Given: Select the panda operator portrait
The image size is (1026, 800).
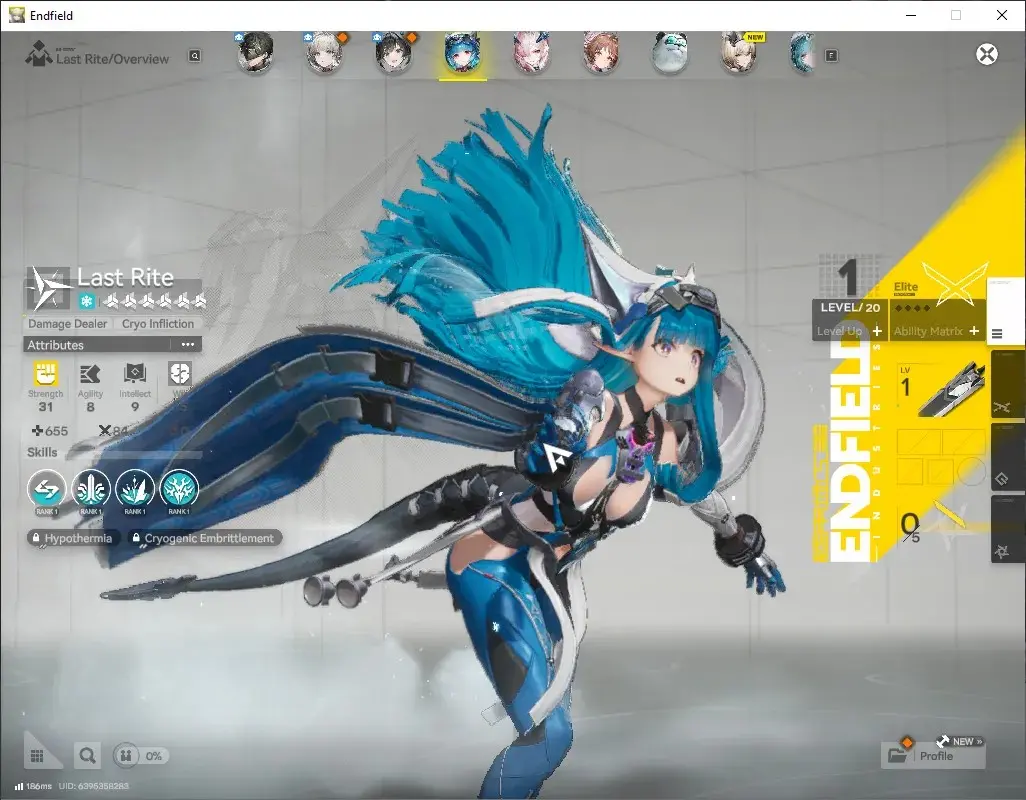Looking at the screenshot, I should click(670, 52).
